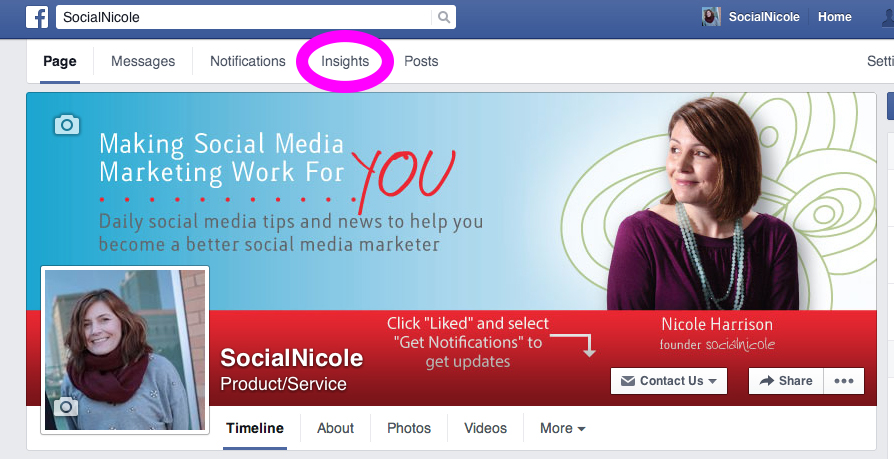Open the About section tab
The width and height of the screenshot is (894, 459).
(335, 428)
